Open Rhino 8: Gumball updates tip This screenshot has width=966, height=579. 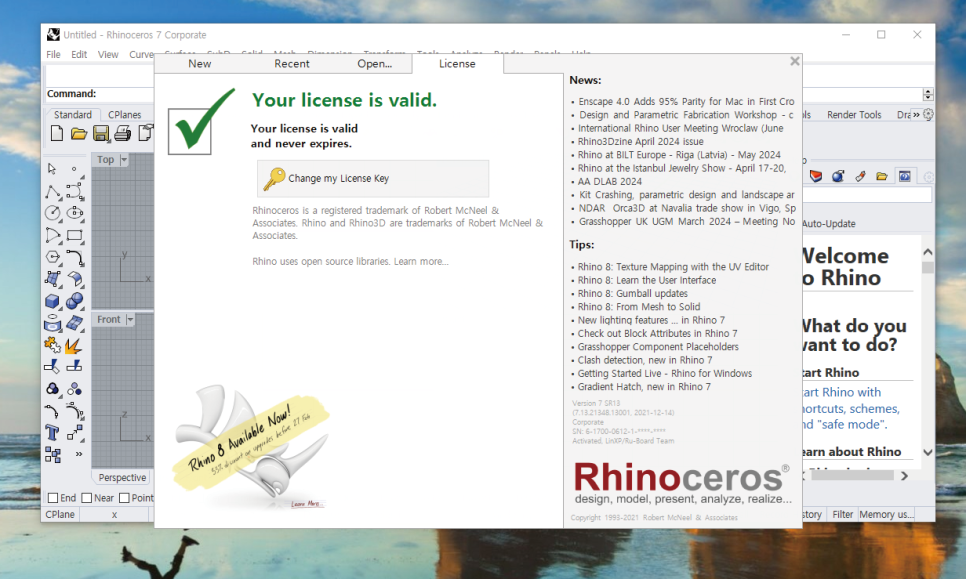click(x=633, y=294)
